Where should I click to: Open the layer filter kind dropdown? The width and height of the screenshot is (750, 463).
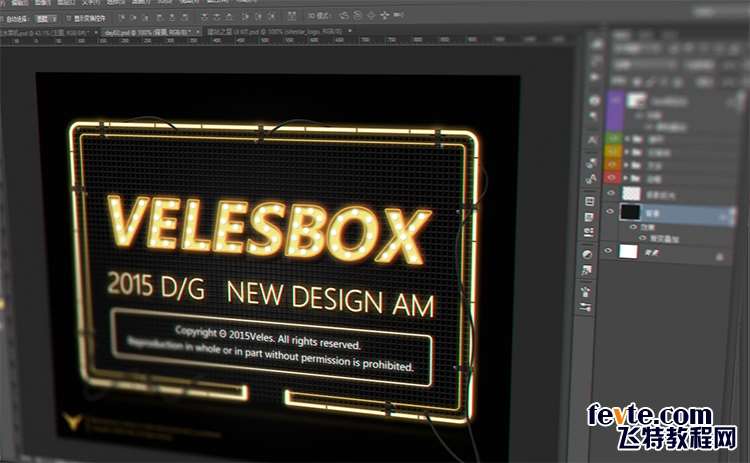(637, 48)
